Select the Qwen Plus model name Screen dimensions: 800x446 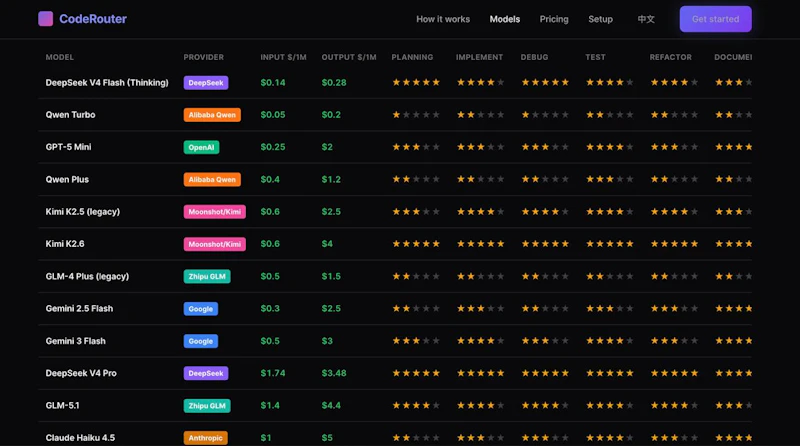pyautogui.click(x=67, y=180)
